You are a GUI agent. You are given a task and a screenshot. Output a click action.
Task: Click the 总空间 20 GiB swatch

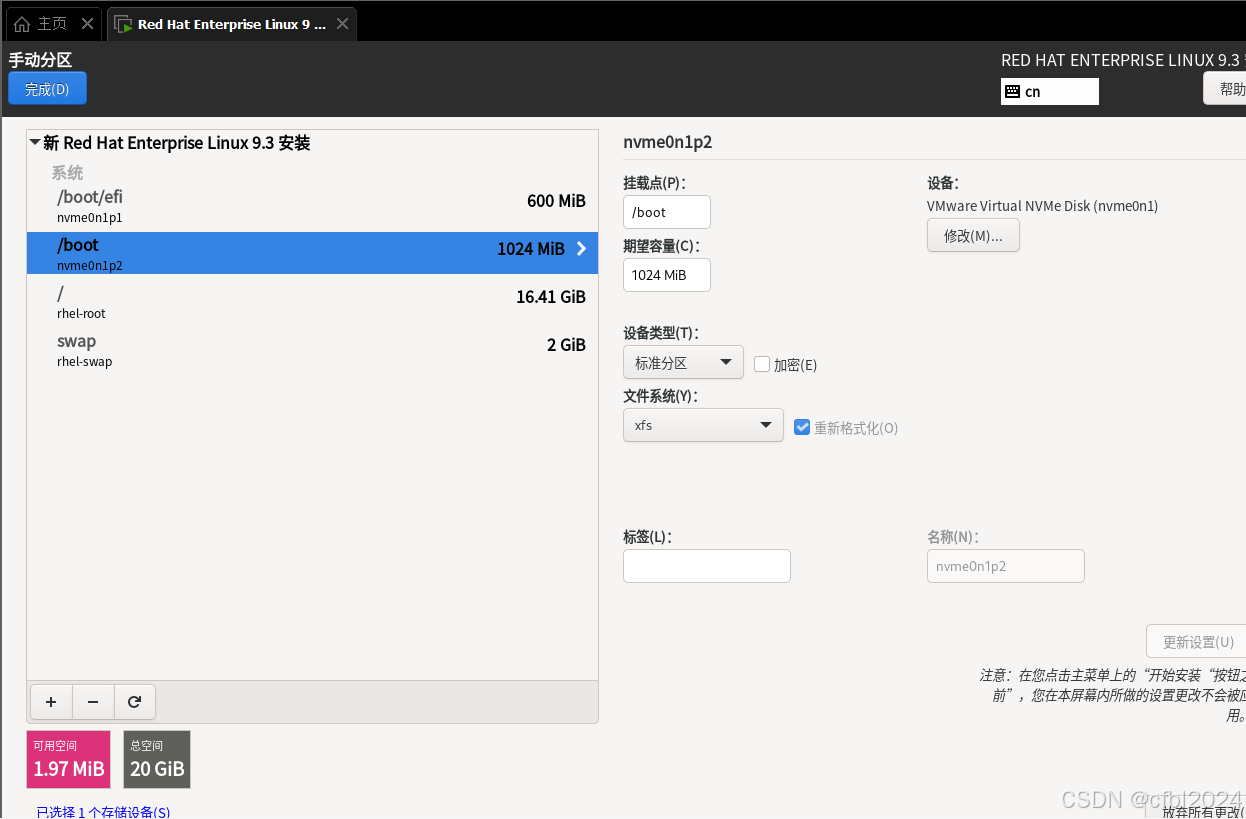coord(157,759)
